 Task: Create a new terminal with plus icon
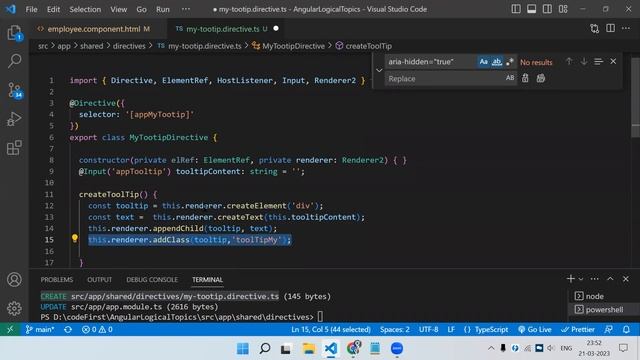coord(570,279)
